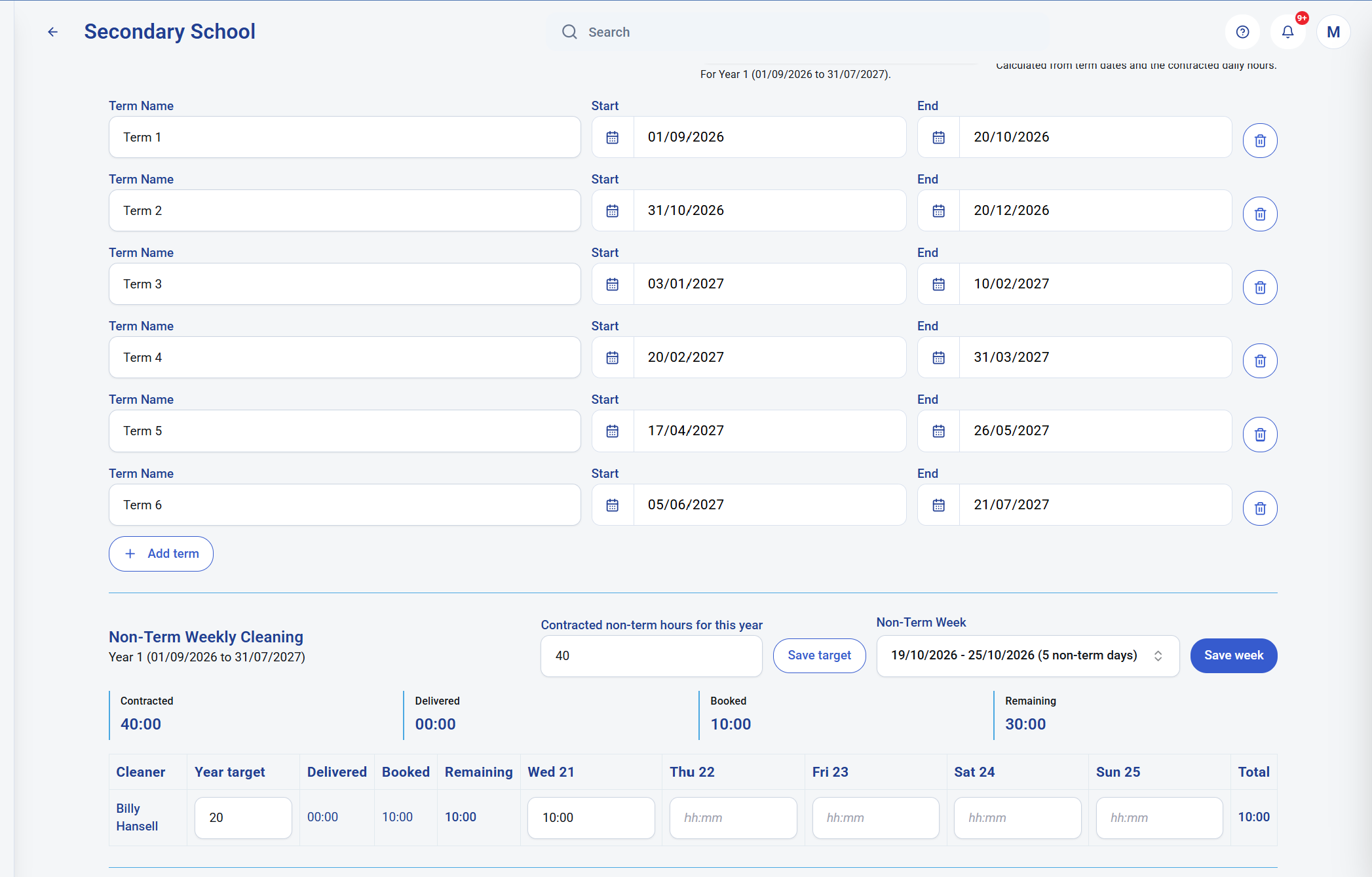This screenshot has height=877, width=1372.
Task: Open notifications bell icon
Action: 1287,31
